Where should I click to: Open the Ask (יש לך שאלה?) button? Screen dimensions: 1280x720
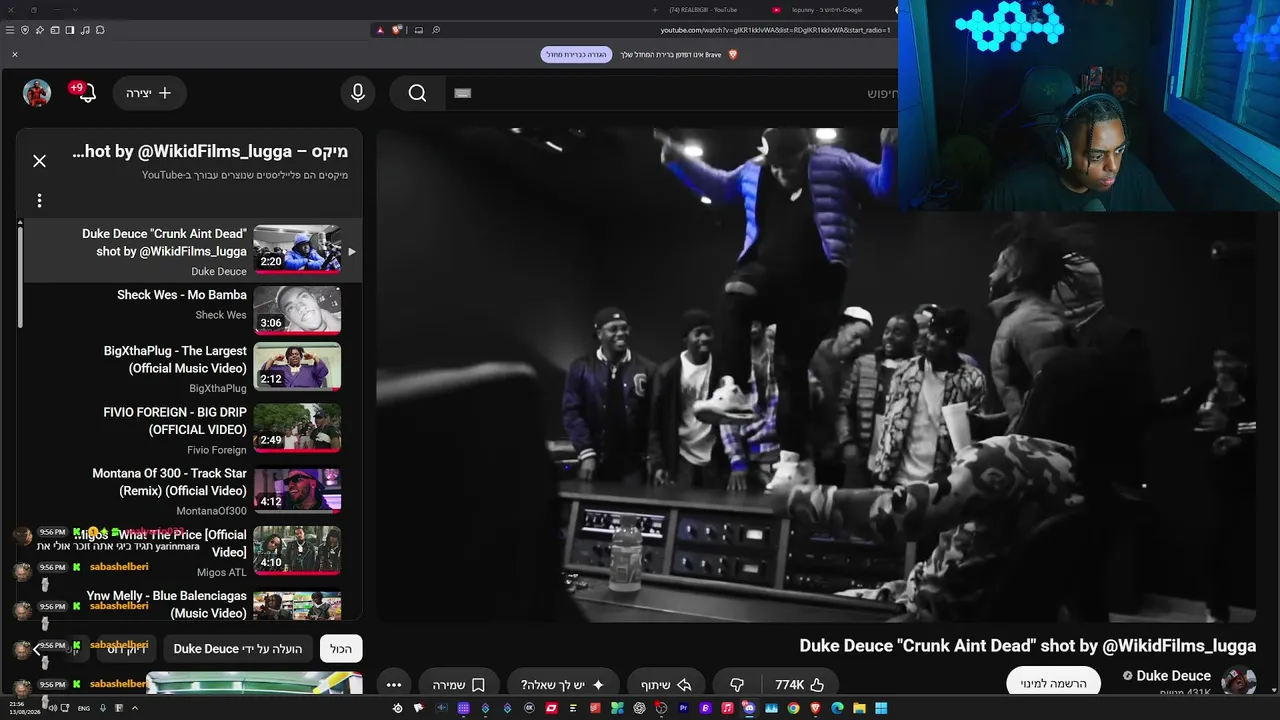point(562,685)
